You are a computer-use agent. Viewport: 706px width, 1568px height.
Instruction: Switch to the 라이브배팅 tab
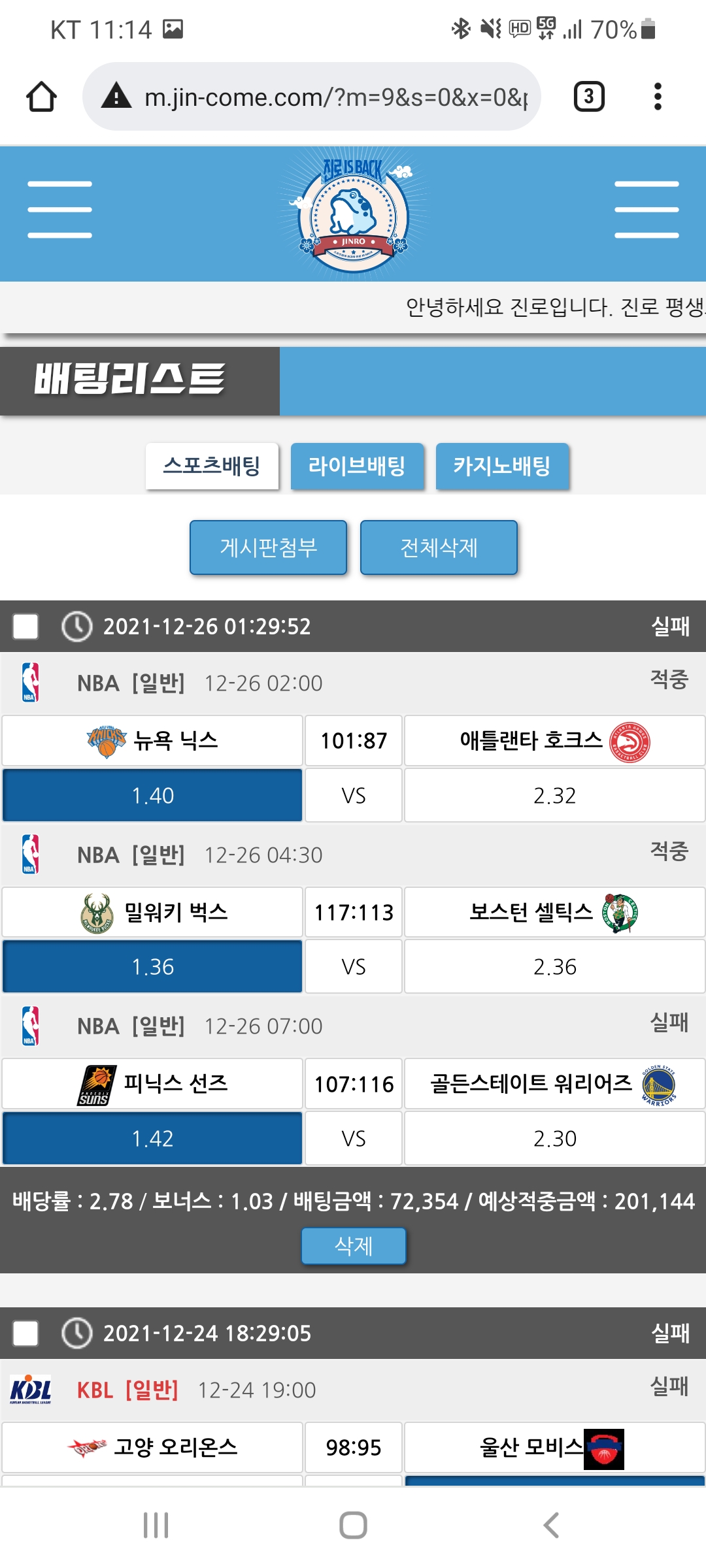point(357,466)
